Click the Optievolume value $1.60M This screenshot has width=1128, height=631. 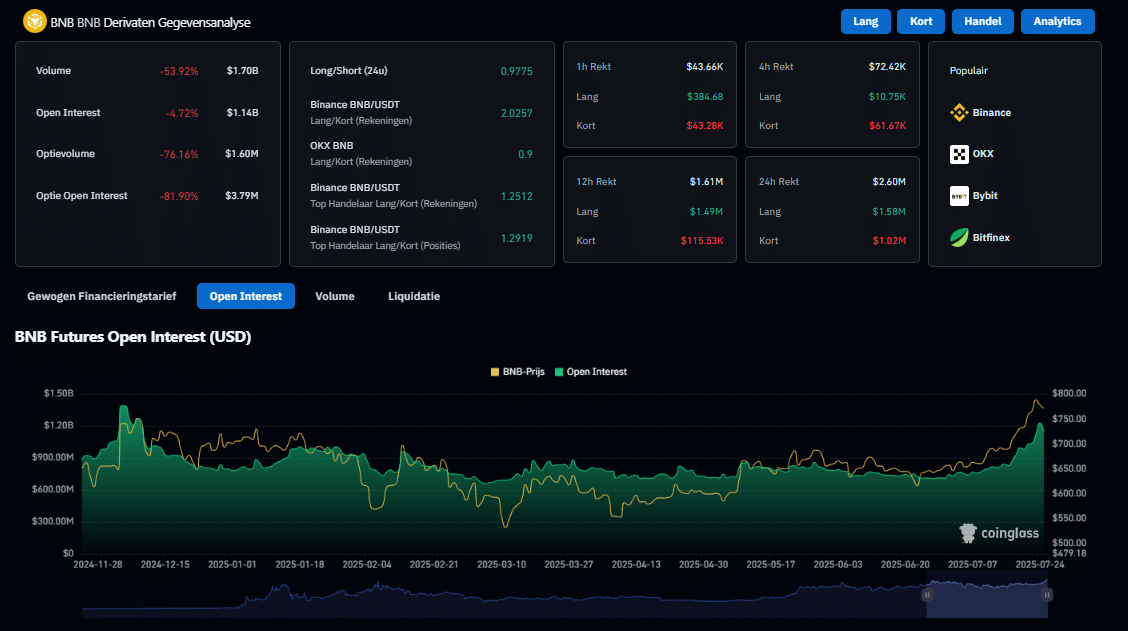[242, 154]
